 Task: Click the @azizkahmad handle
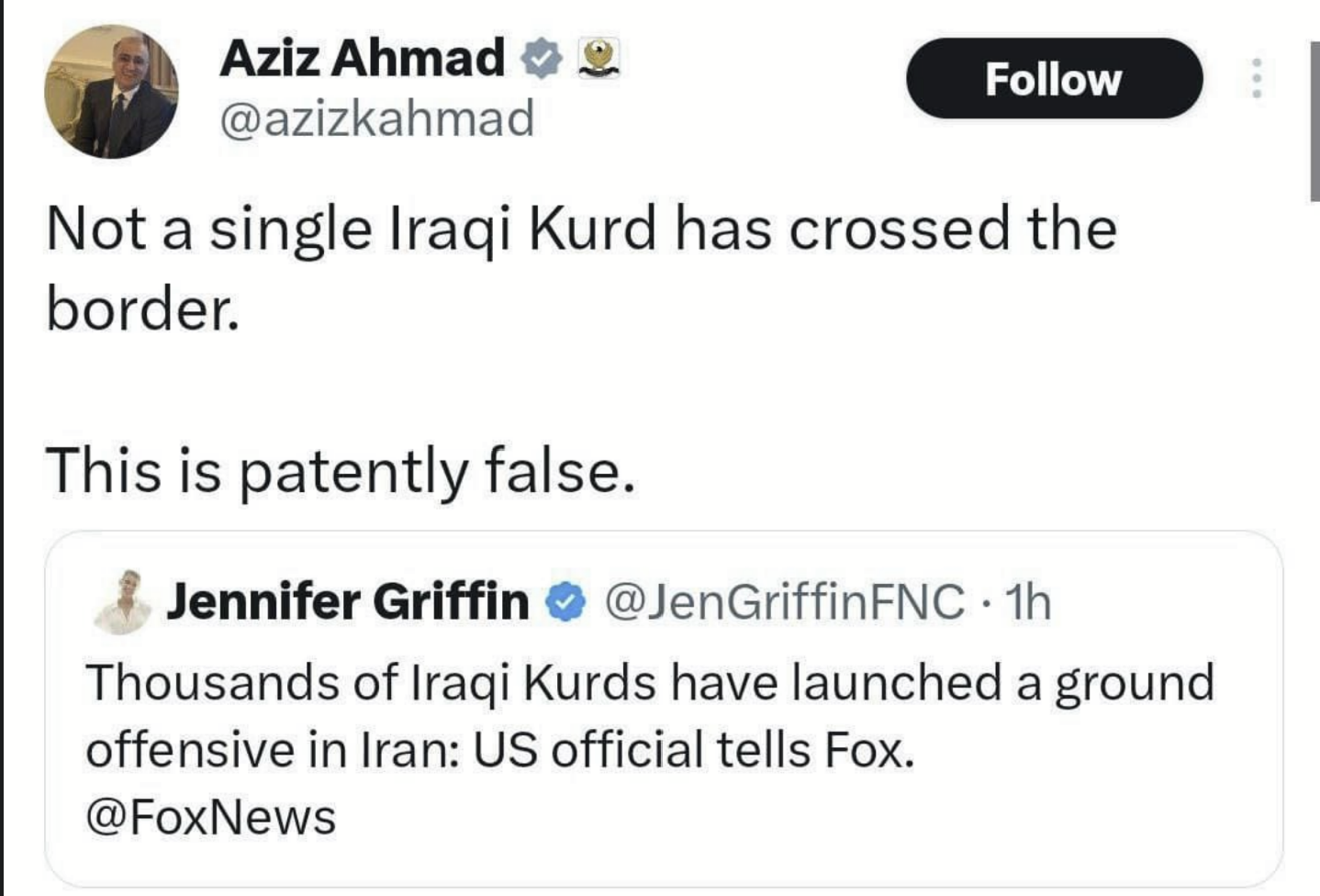[x=376, y=118]
